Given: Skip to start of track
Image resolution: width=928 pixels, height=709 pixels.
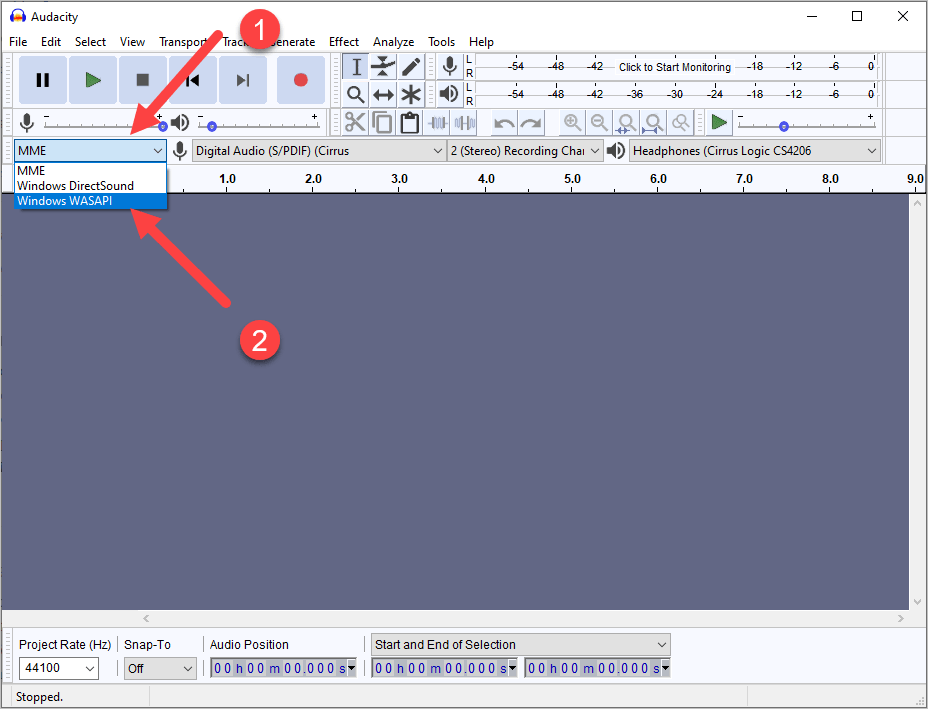Looking at the screenshot, I should pos(192,80).
